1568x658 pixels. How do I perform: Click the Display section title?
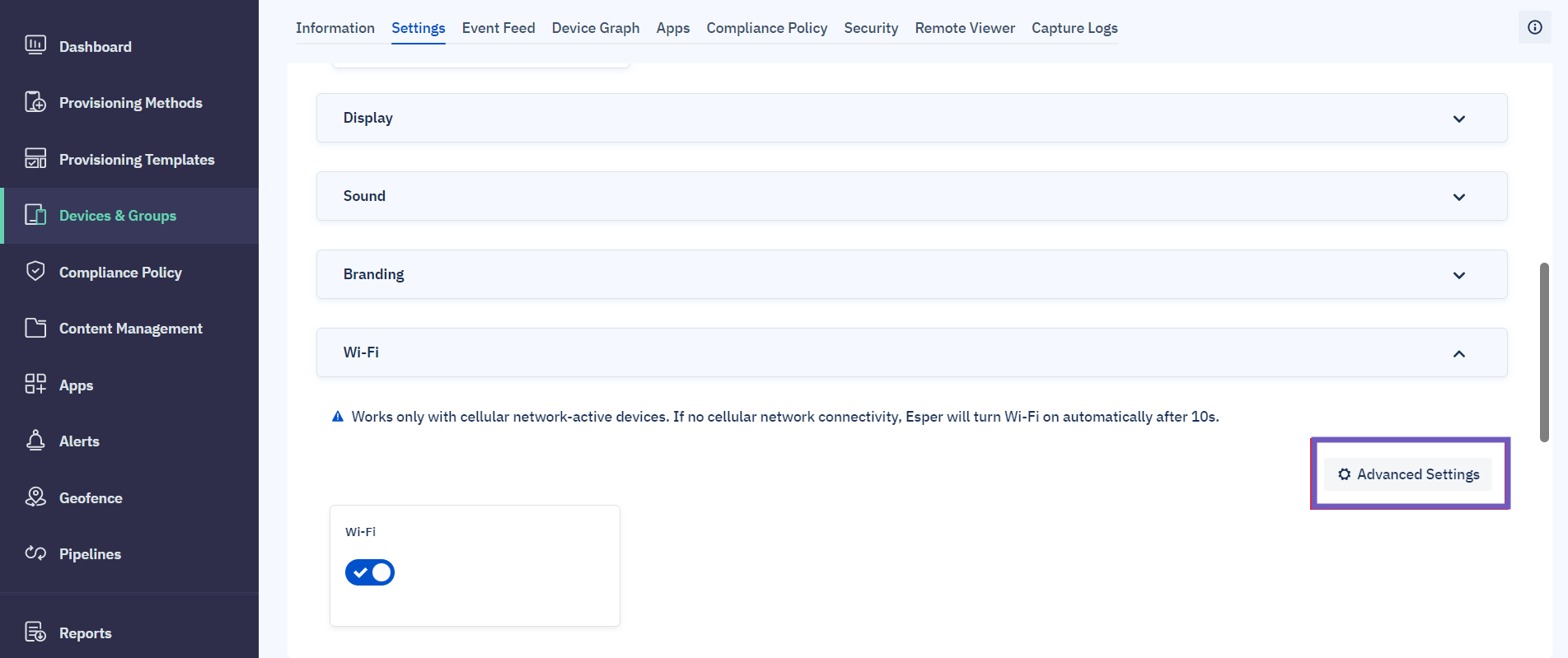368,118
